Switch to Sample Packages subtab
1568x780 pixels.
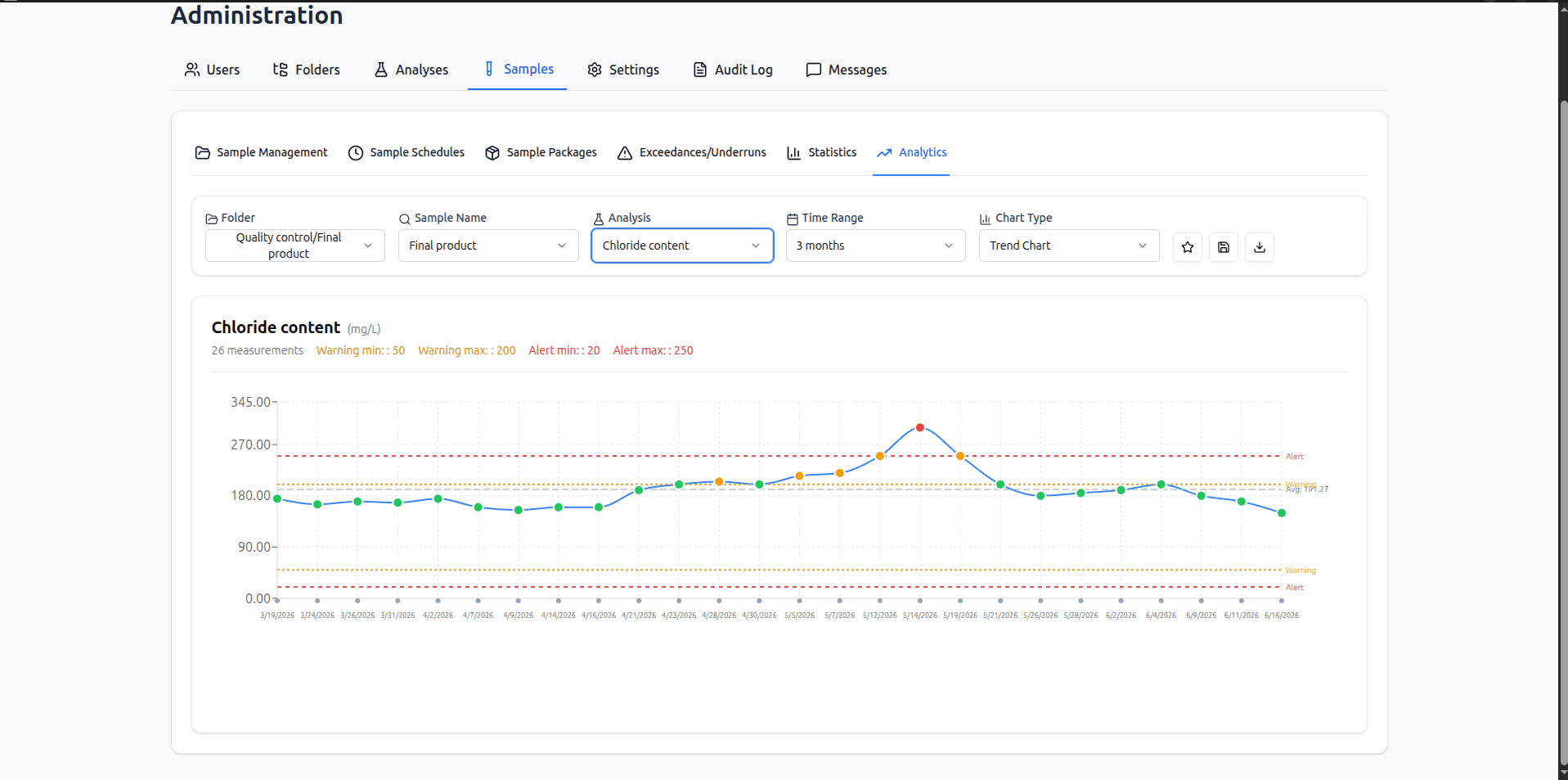541,152
